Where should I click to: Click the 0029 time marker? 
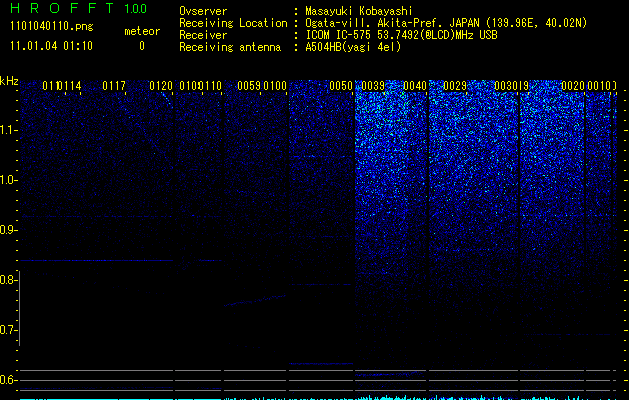pyautogui.click(x=455, y=86)
